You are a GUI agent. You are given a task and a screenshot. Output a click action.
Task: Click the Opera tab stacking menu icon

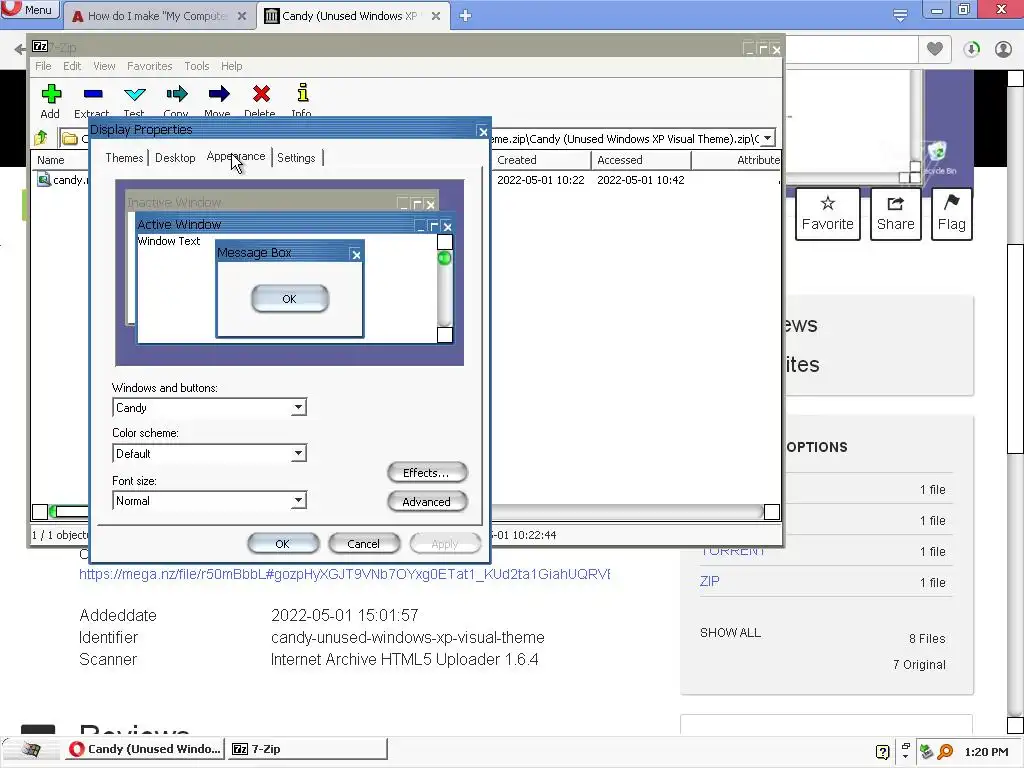[x=900, y=15]
